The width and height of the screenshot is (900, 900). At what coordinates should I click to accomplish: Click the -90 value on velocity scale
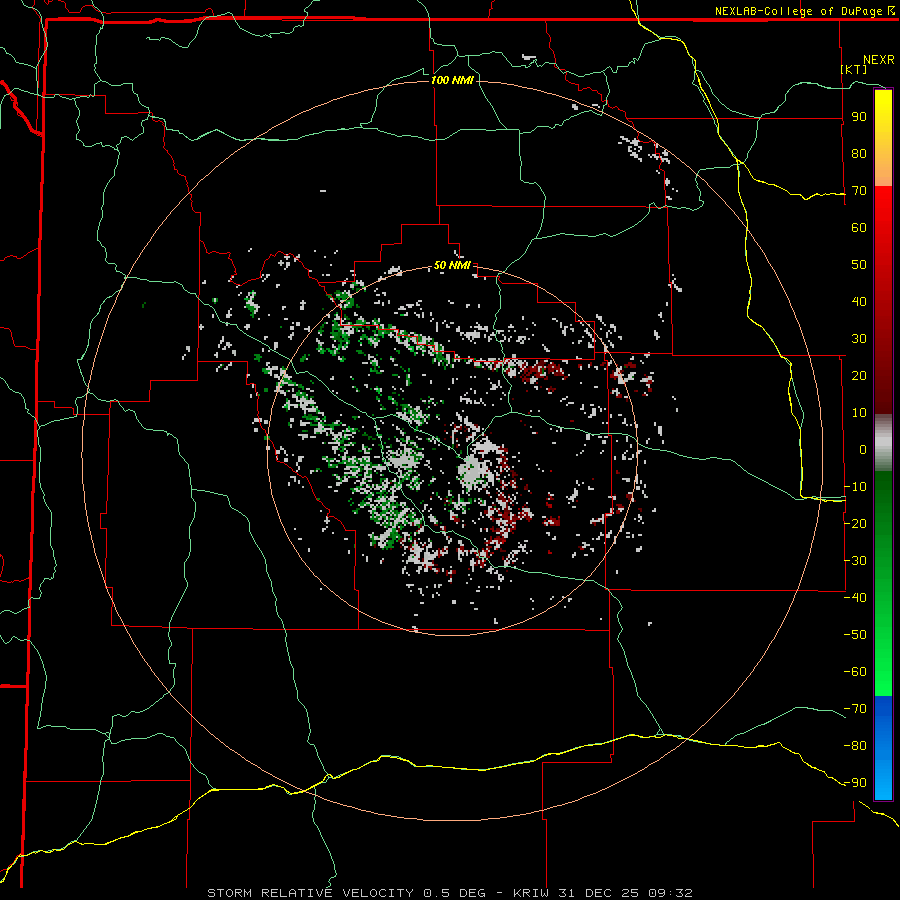coord(855,782)
